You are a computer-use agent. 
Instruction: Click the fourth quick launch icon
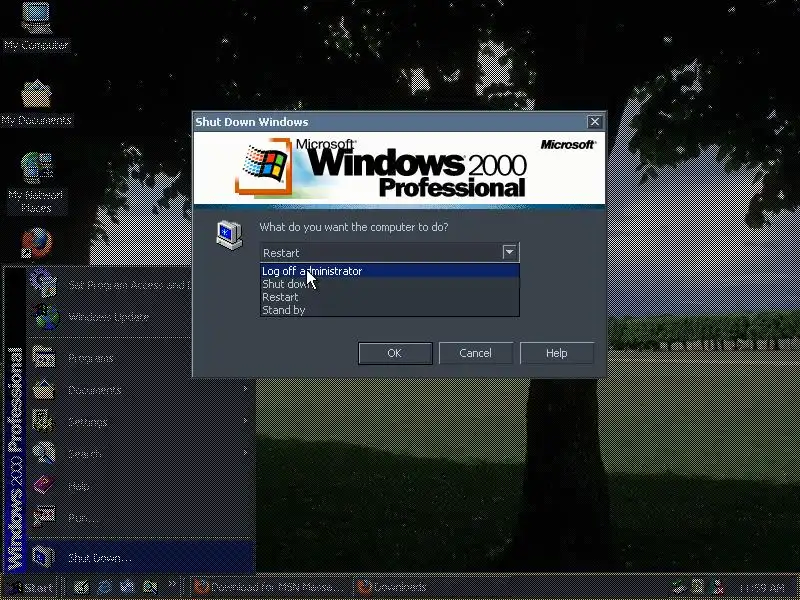point(150,587)
